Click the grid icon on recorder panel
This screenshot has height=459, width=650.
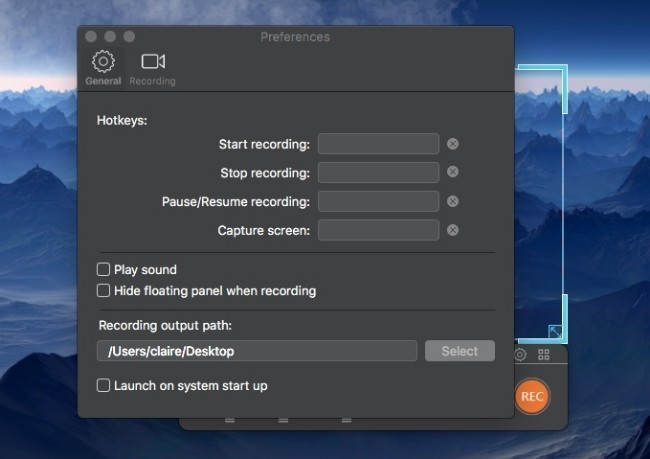pos(544,355)
